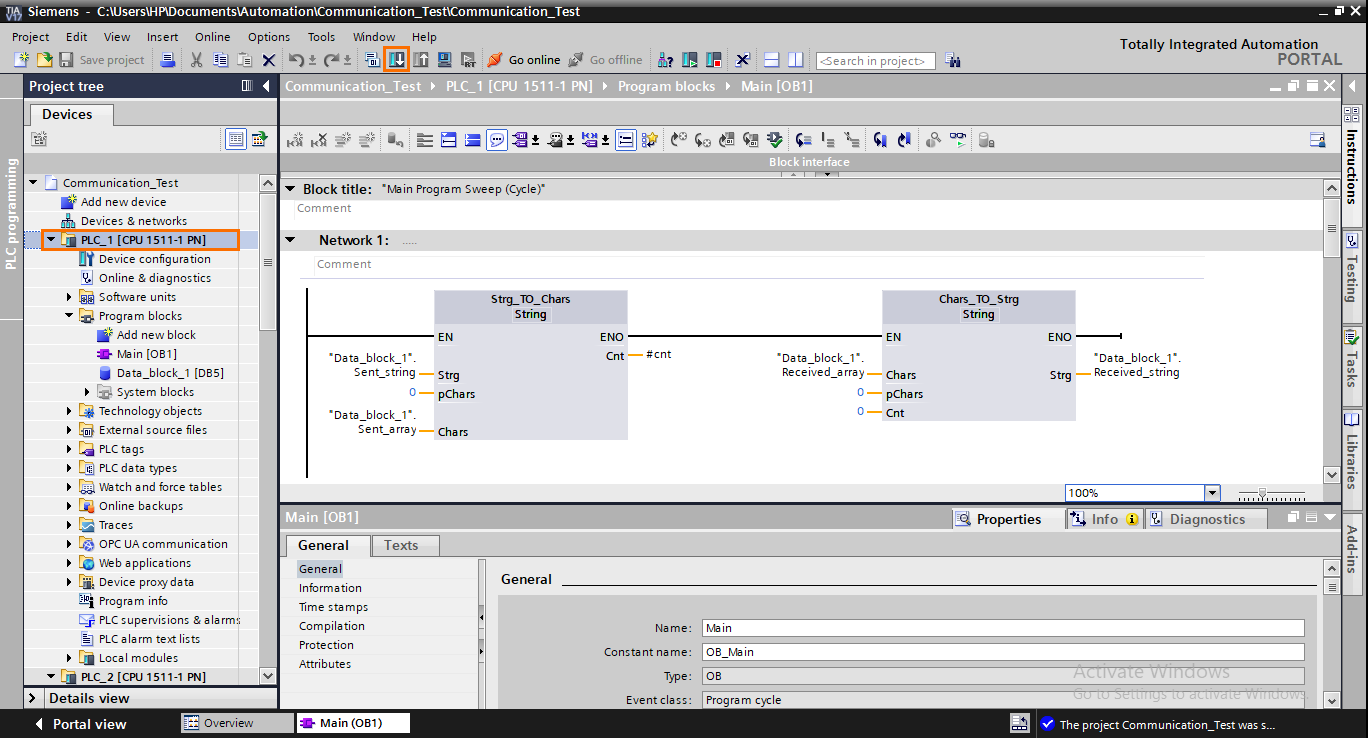
Task: Expand the Details view panel
Action: [x=33, y=698]
